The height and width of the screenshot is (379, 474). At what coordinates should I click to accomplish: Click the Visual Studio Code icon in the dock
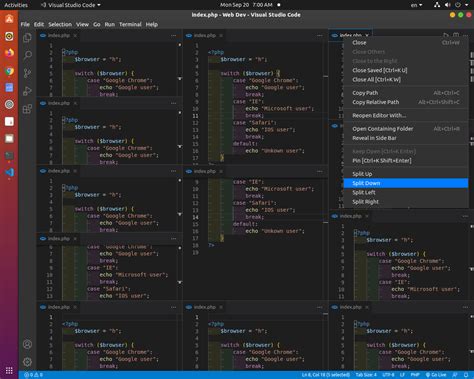[x=9, y=172]
